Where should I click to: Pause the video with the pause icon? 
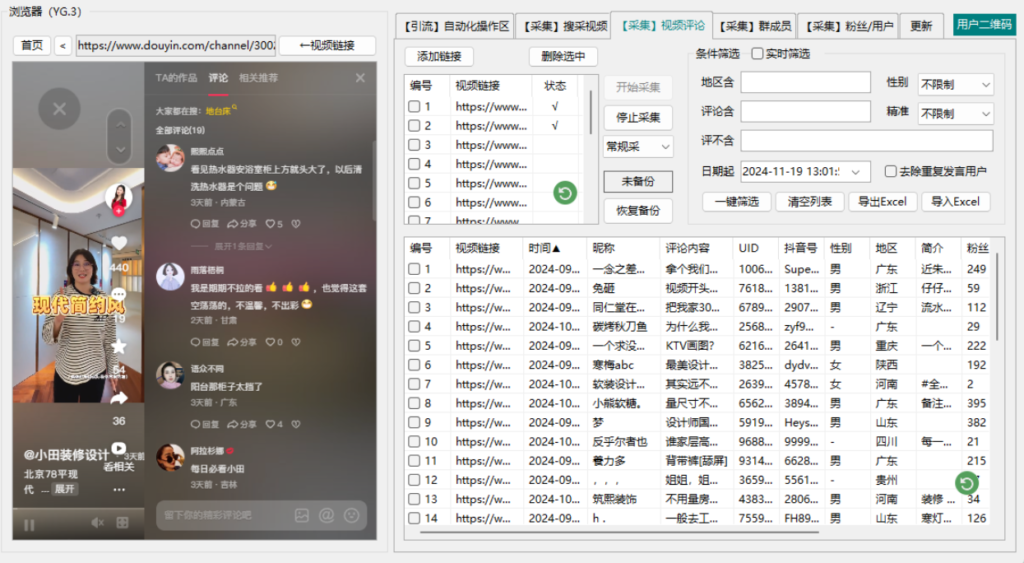[29, 523]
